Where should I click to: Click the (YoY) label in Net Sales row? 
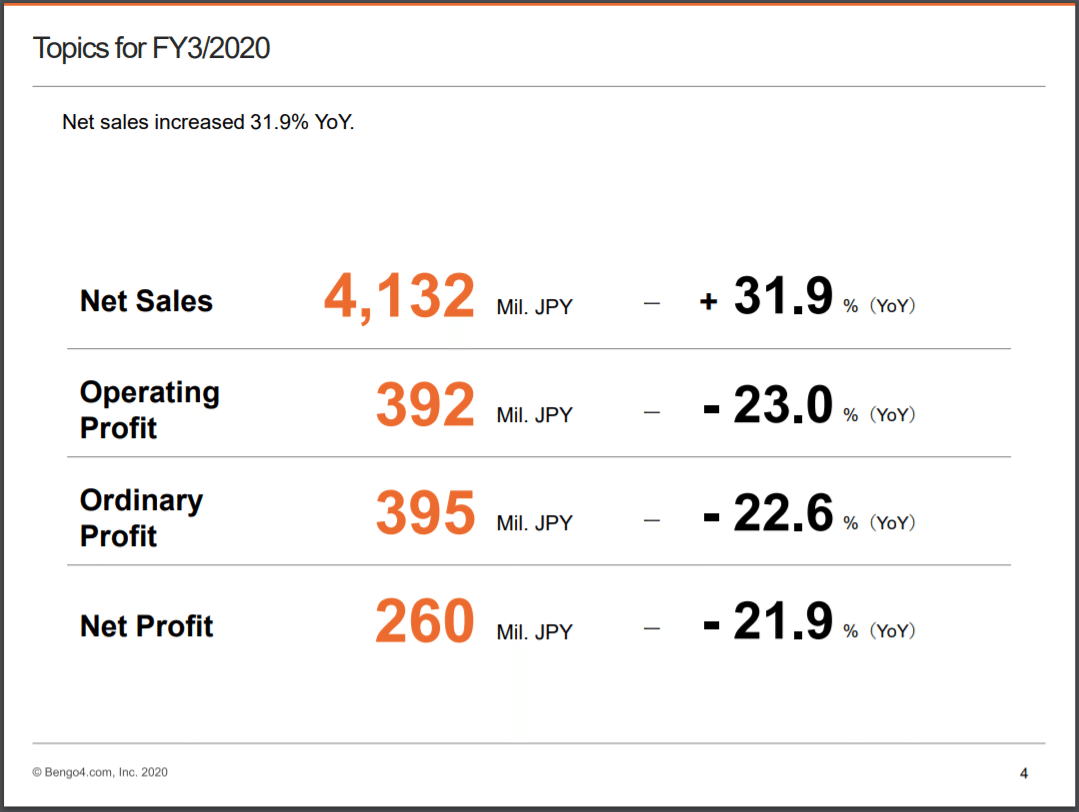point(893,306)
